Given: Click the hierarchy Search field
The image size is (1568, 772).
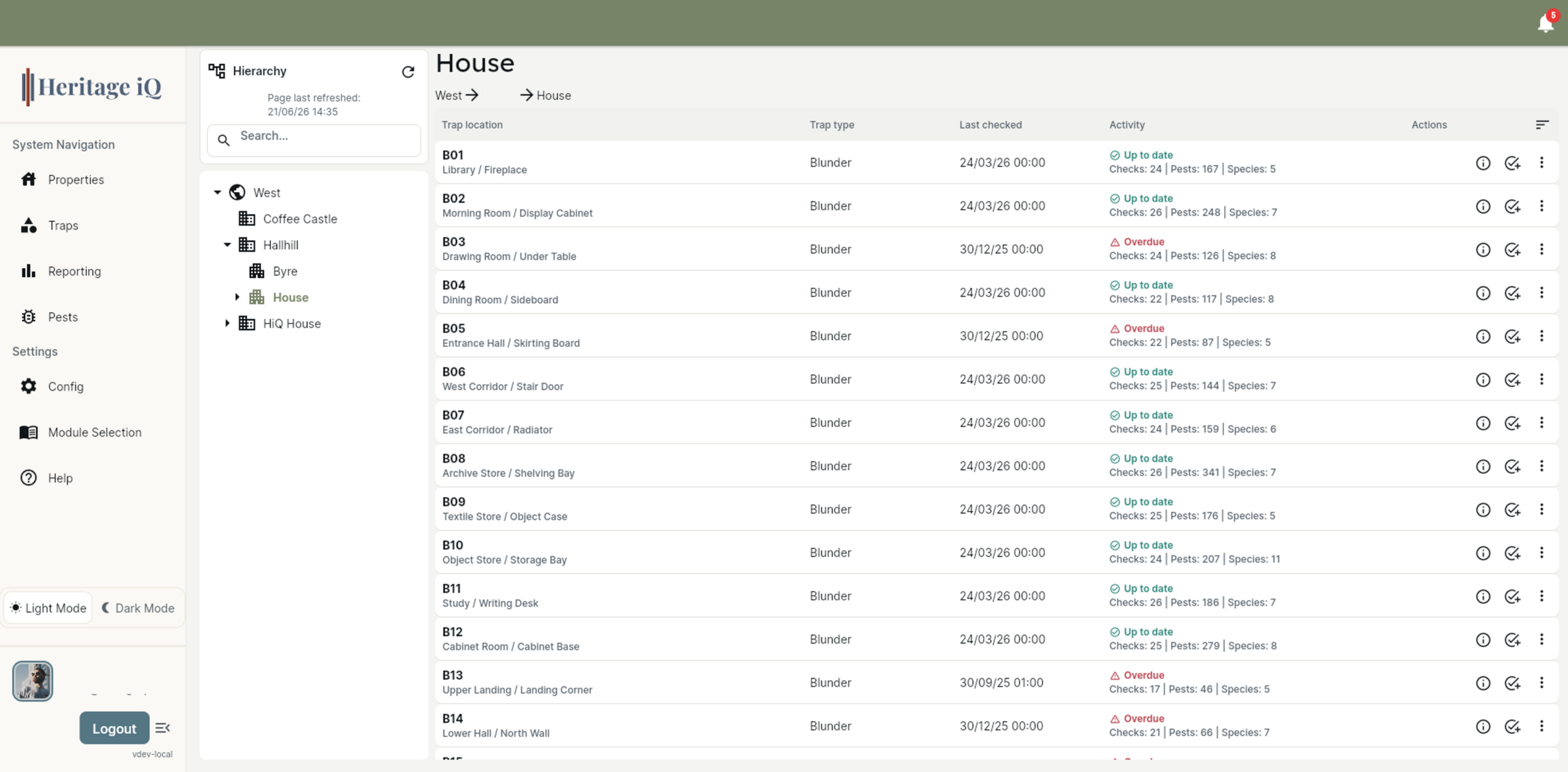Looking at the screenshot, I should 314,140.
